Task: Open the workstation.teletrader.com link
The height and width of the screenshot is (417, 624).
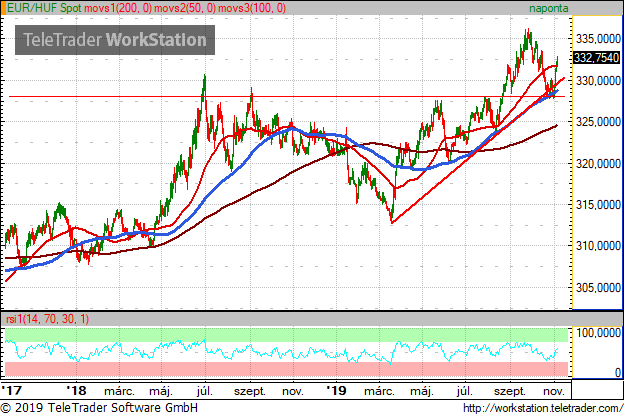Action: 543,408
